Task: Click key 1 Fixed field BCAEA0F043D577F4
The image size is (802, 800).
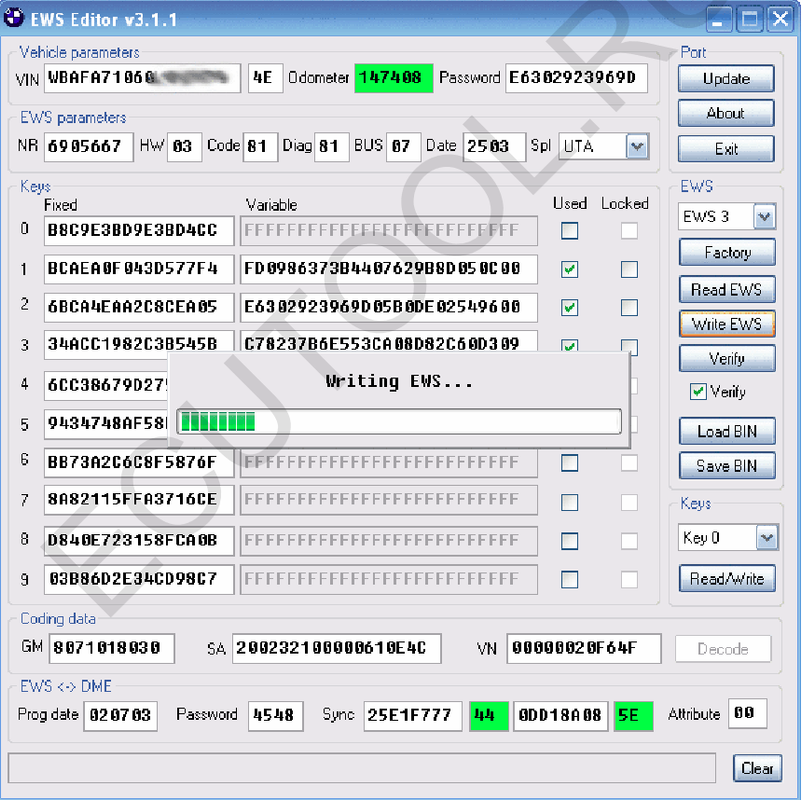Action: [139, 269]
